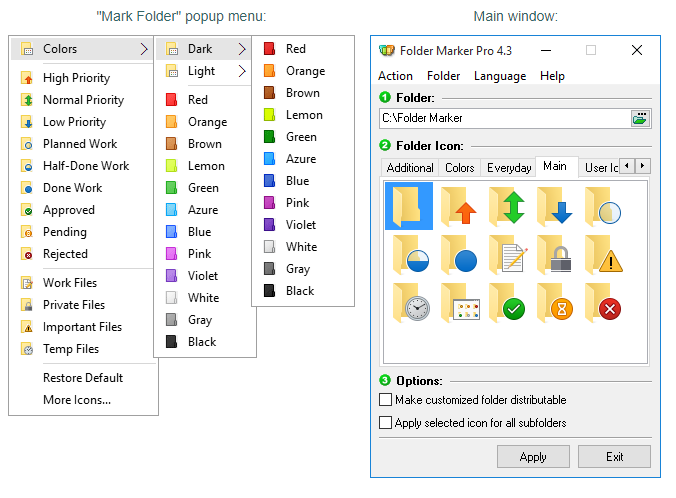Click Pending in the popup menu
The image size is (676, 498).
(x=82, y=232)
